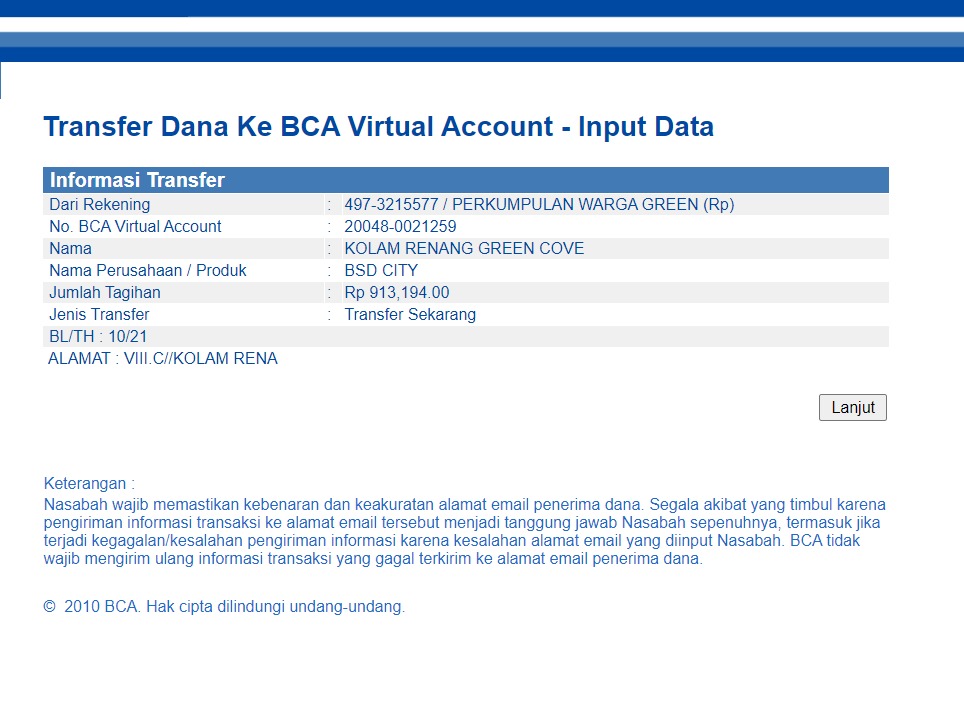Select virtual account number 20048-0021259

pos(400,227)
